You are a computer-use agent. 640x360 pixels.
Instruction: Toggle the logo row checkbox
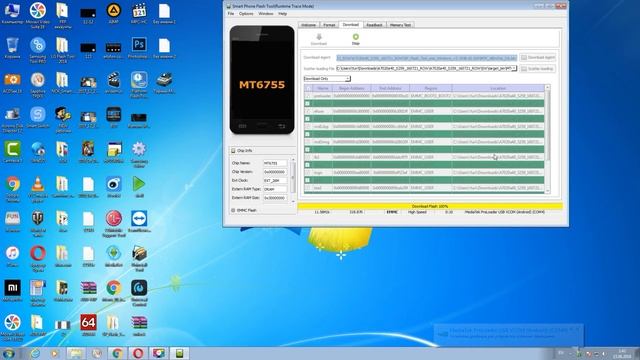click(307, 173)
